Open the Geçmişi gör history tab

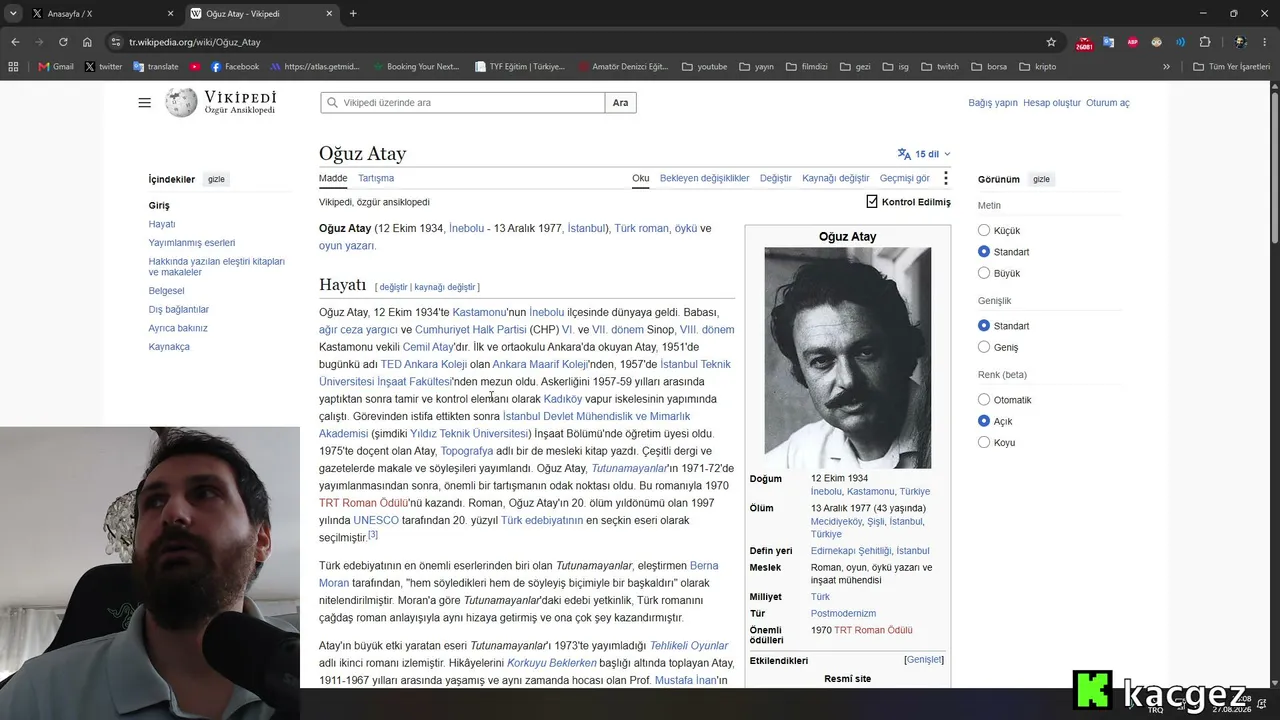coord(904,178)
